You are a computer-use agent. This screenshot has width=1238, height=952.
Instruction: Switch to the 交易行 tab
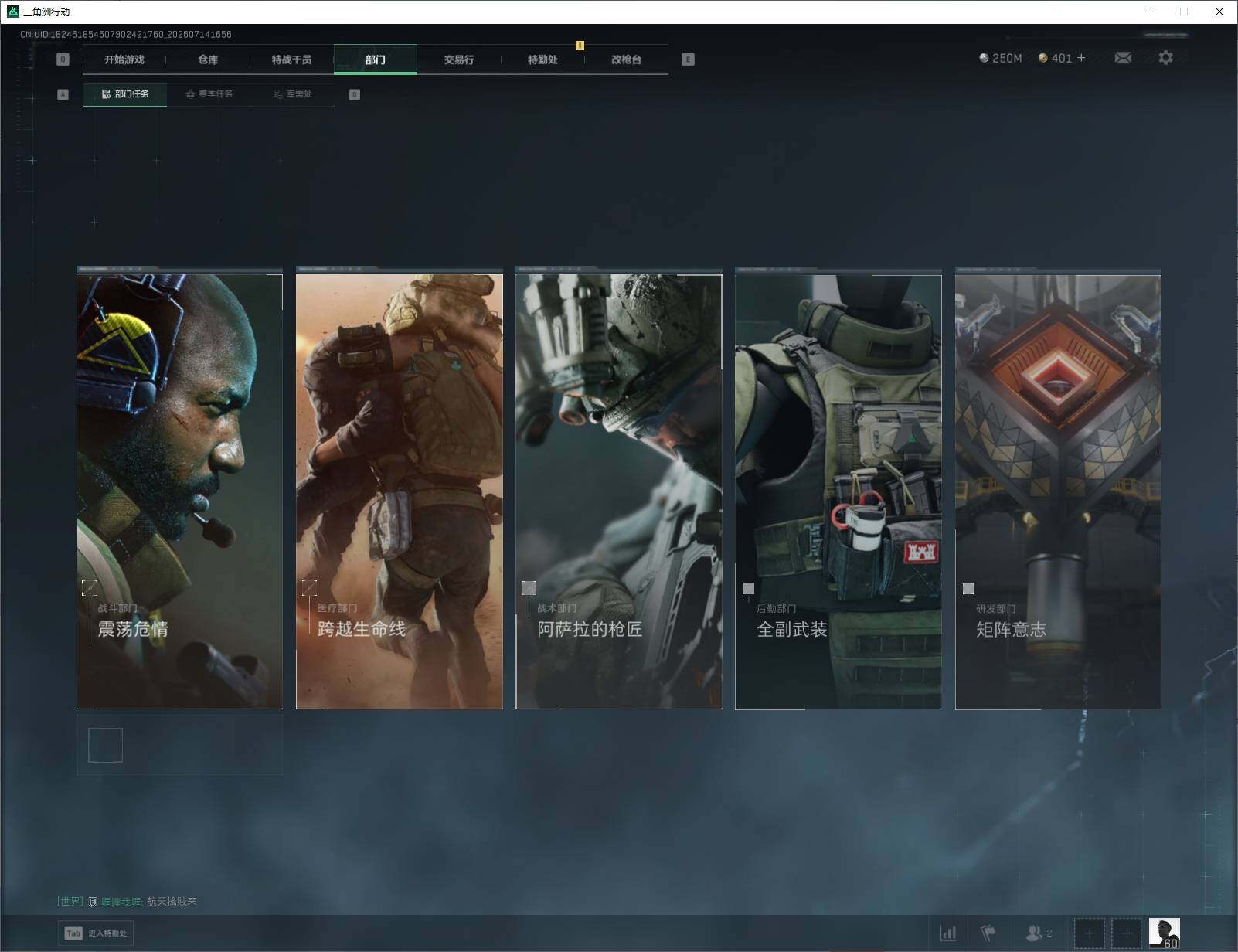coord(459,59)
